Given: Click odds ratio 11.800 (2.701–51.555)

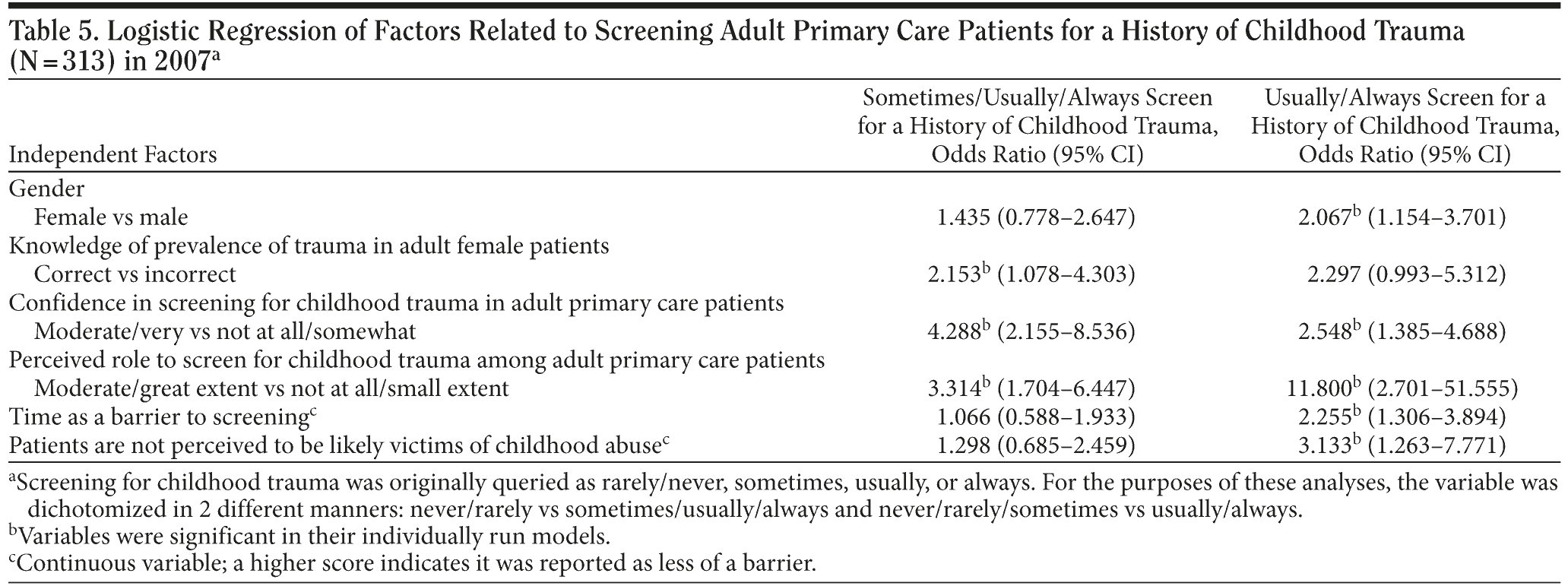Looking at the screenshot, I should (1397, 389).
